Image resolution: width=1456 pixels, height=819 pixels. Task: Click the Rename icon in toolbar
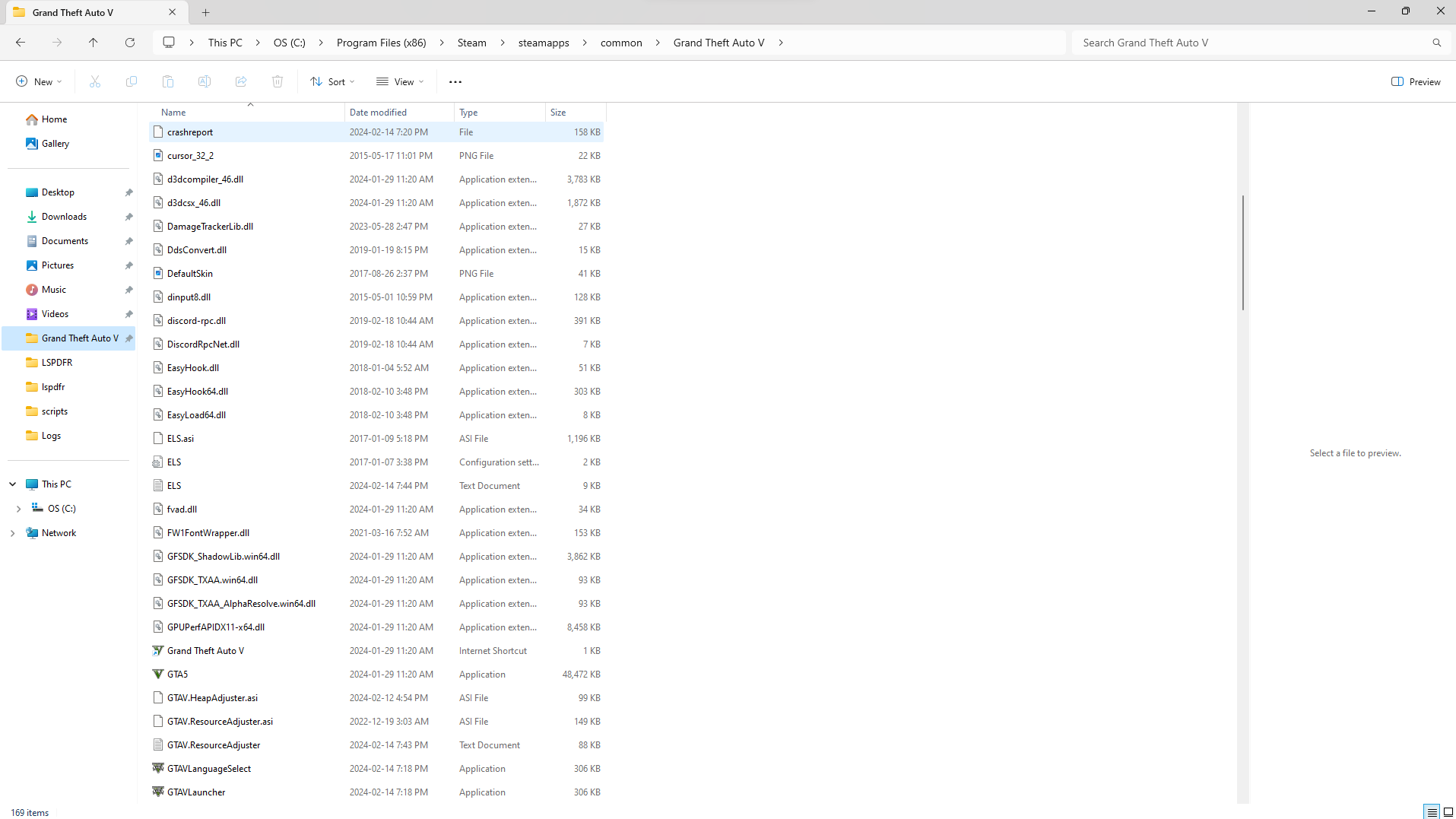pyautogui.click(x=205, y=81)
